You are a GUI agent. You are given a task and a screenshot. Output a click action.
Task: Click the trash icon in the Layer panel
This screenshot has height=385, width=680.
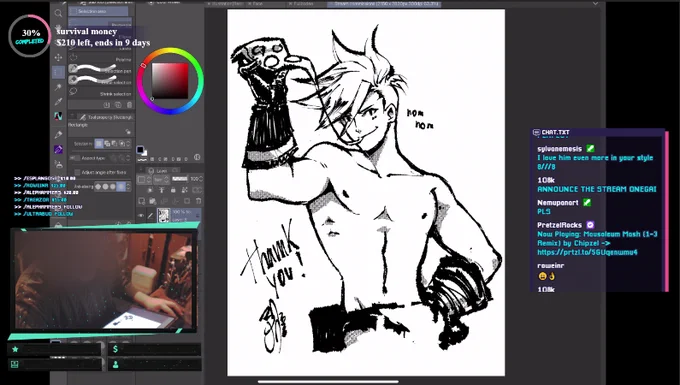[x=198, y=201]
